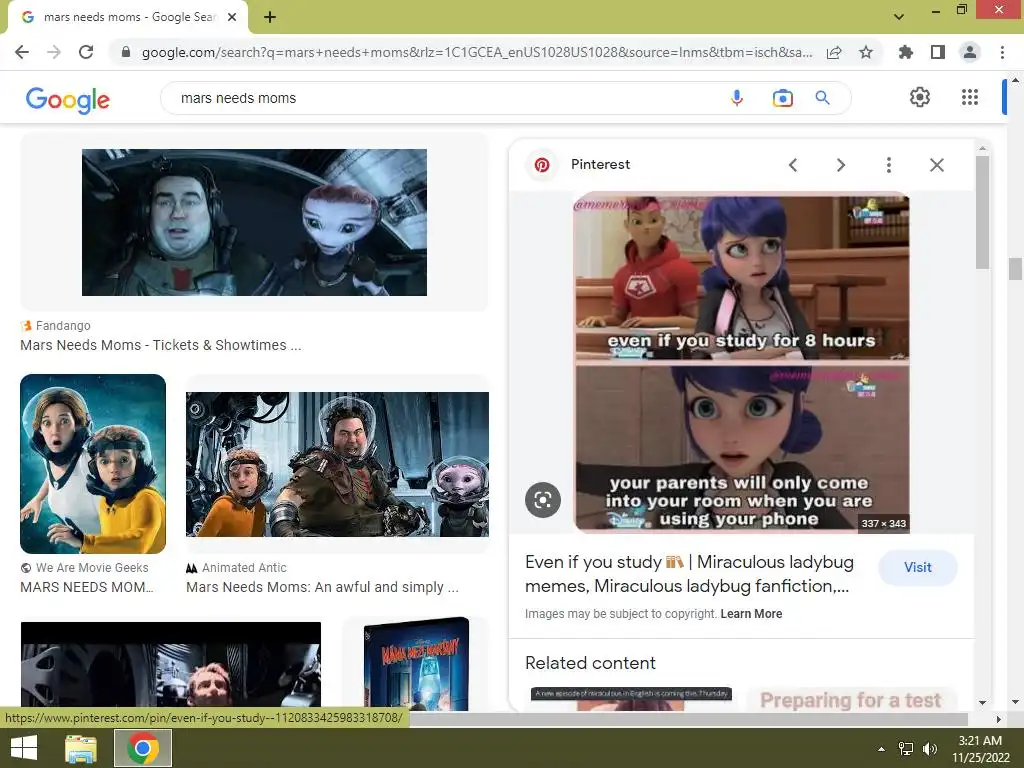Image resolution: width=1024 pixels, height=768 pixels.
Task: Open the Animated Antic group scene thumbnail
Action: [337, 464]
